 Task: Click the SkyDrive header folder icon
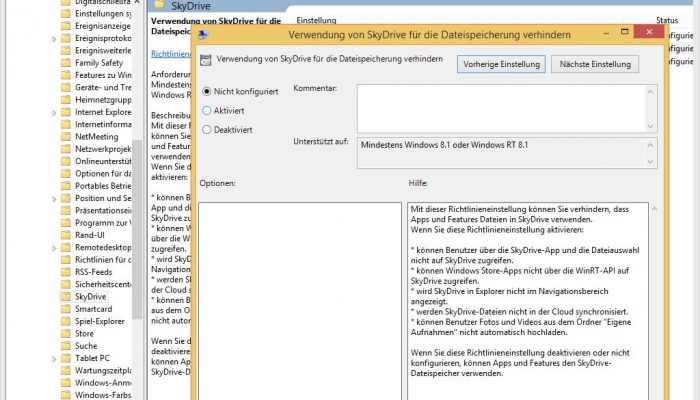point(159,5)
